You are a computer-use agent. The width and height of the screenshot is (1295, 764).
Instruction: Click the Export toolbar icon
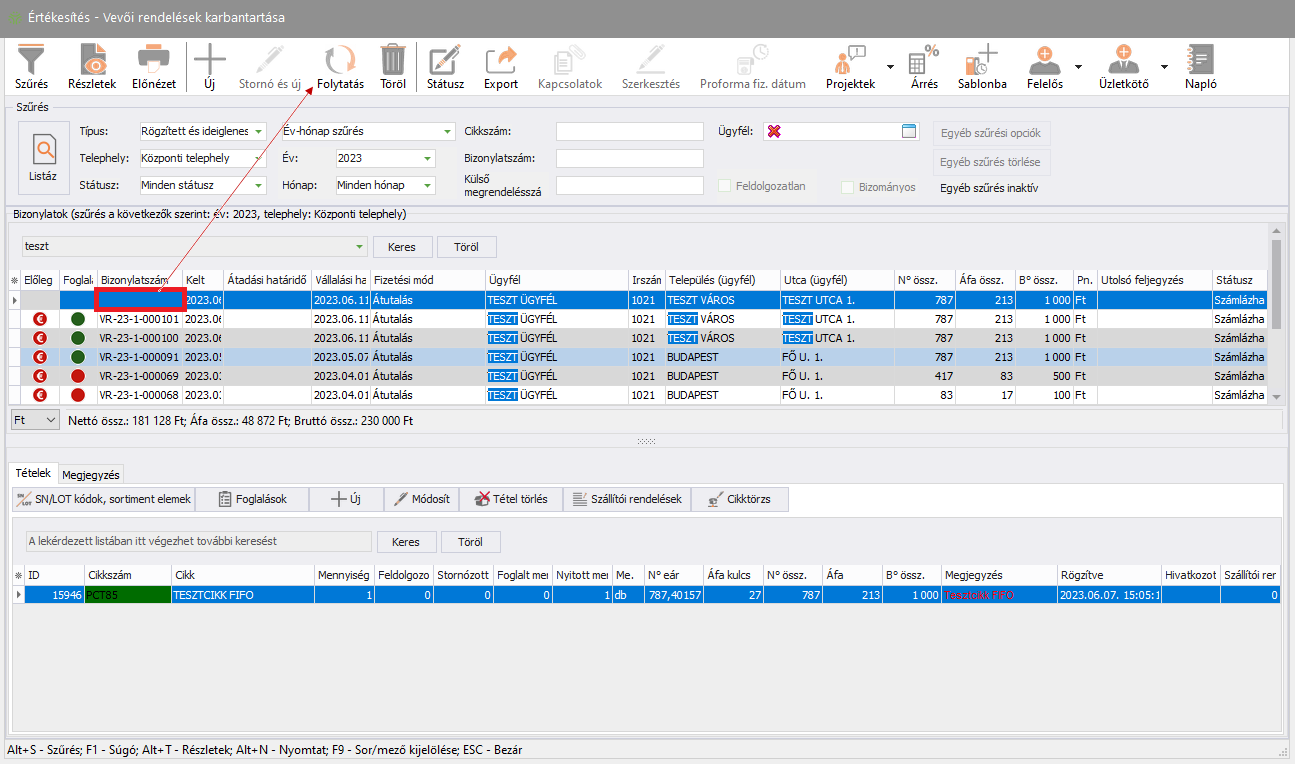click(x=500, y=60)
